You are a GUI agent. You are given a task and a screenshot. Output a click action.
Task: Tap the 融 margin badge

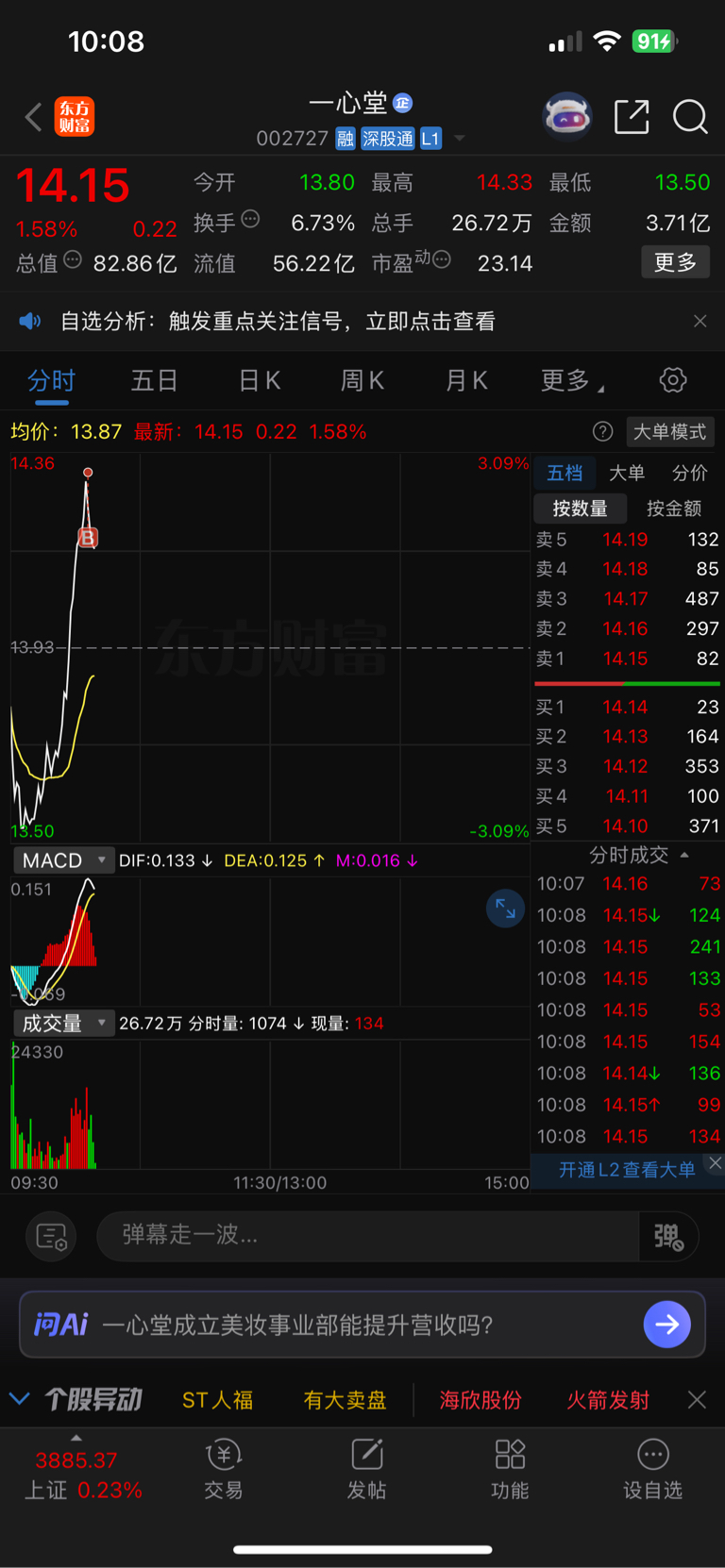click(x=346, y=139)
